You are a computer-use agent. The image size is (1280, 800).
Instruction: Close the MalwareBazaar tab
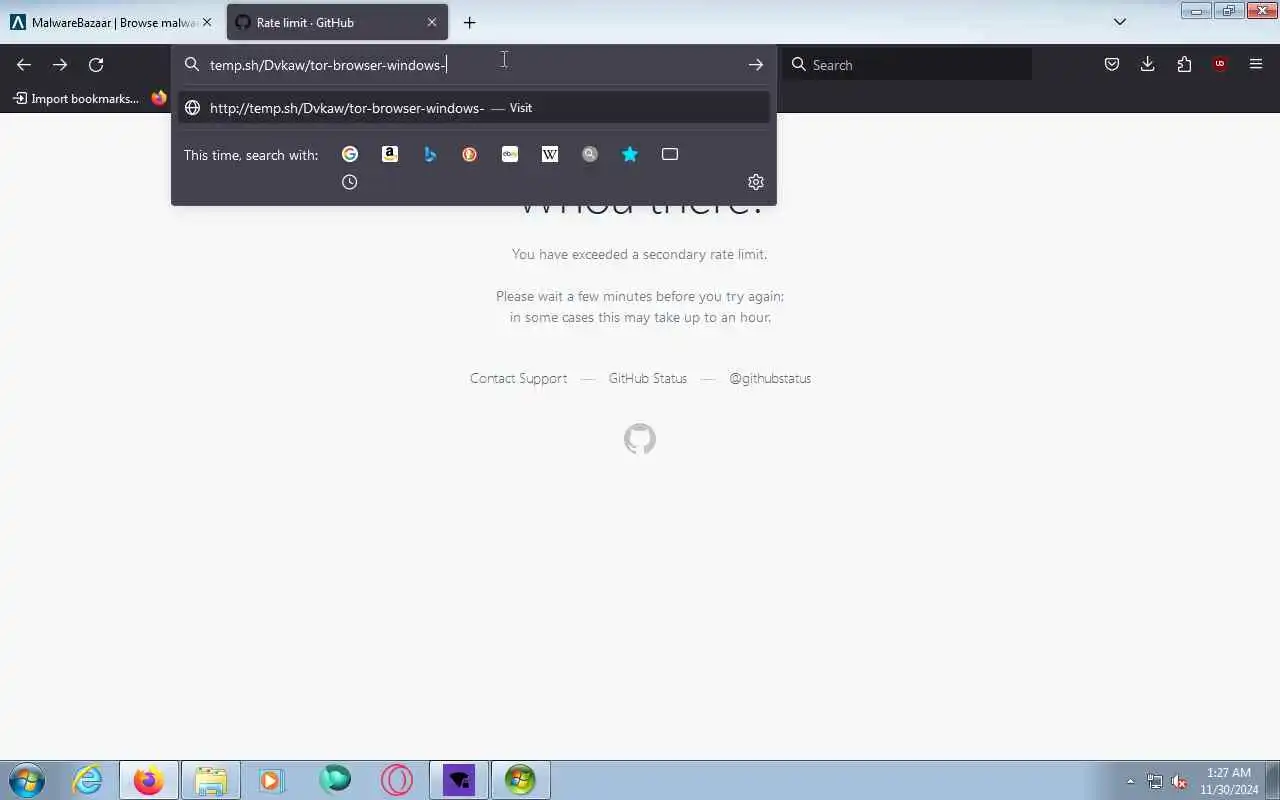207,22
